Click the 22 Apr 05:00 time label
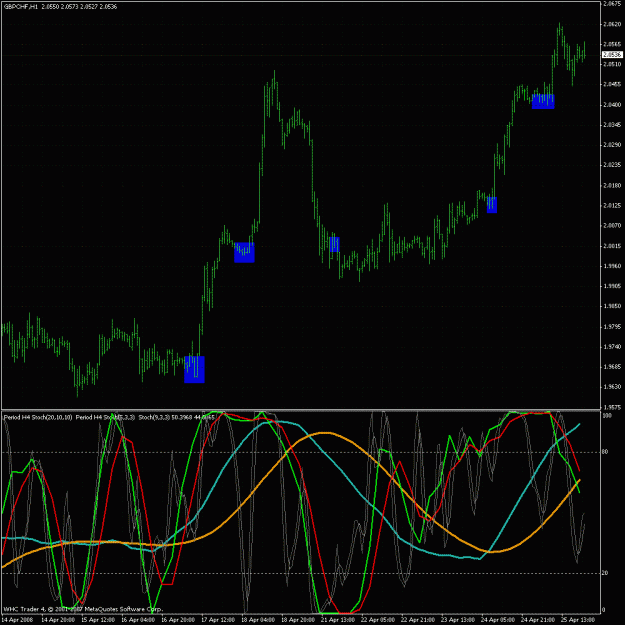 [377, 620]
